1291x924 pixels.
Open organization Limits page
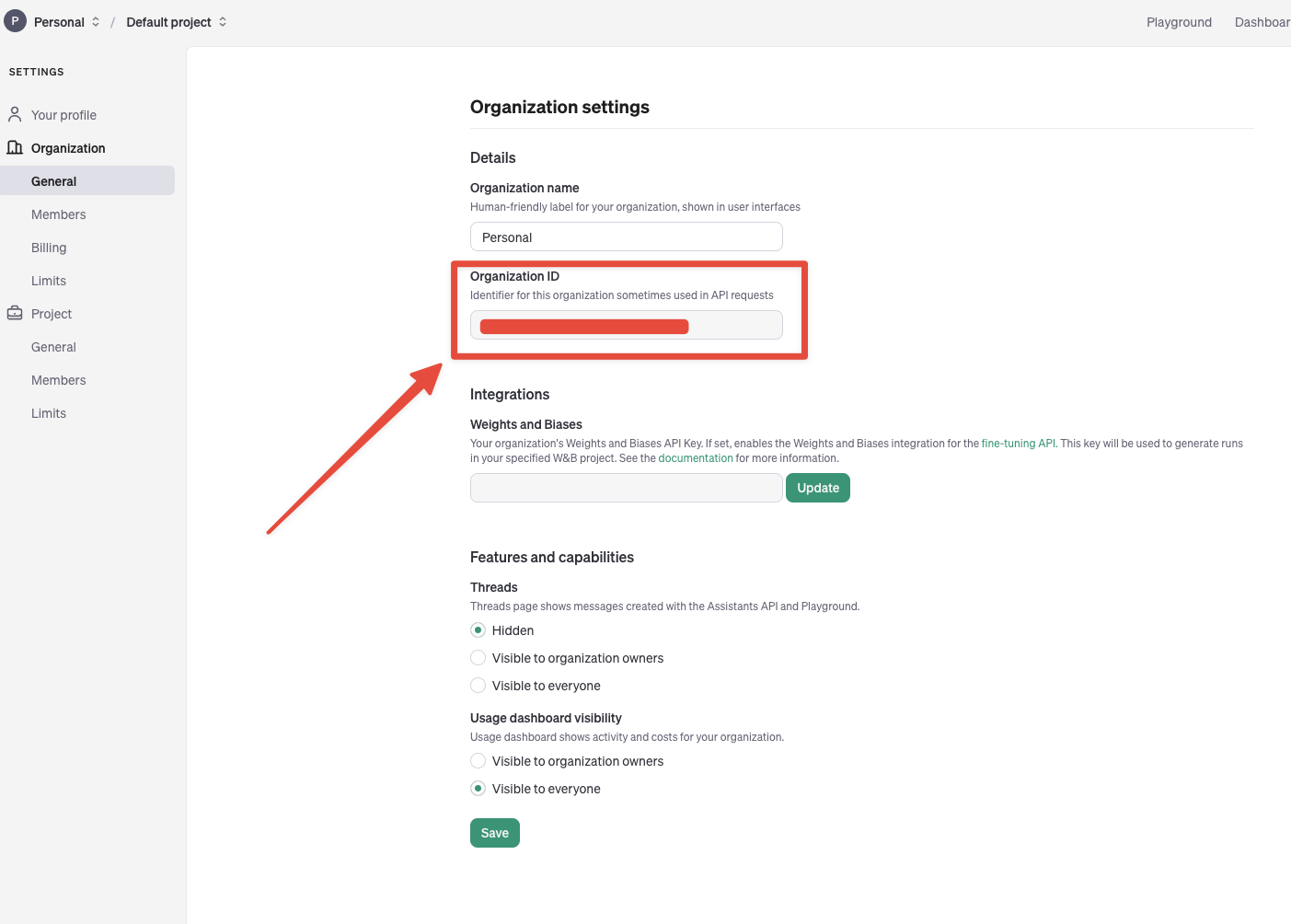tap(49, 281)
